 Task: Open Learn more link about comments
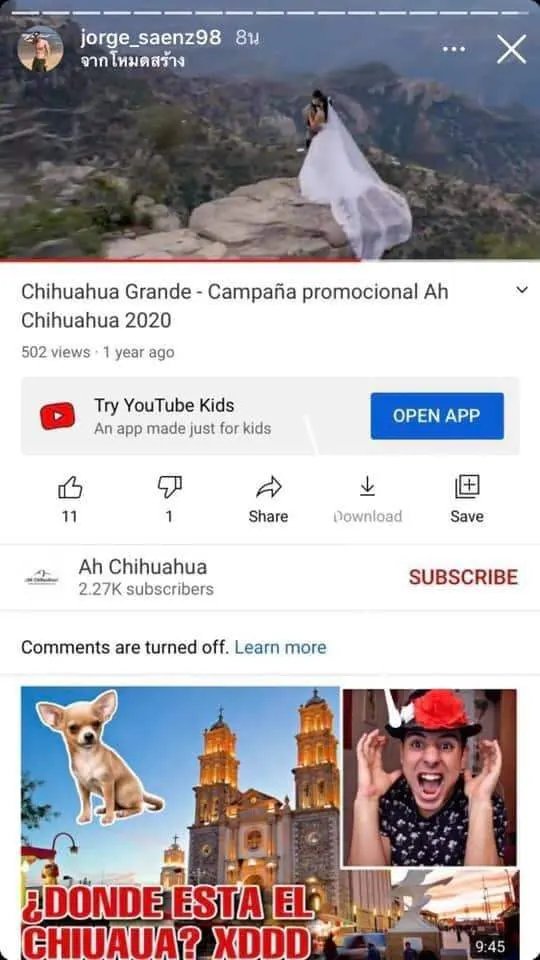(x=280, y=647)
